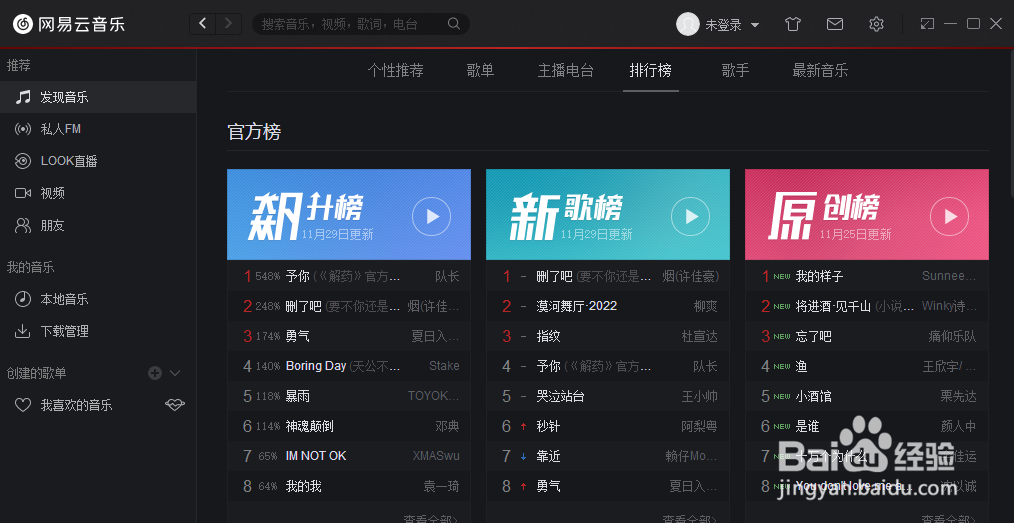Switch to the 个性推荐 tab
This screenshot has height=523, width=1014.
point(396,70)
